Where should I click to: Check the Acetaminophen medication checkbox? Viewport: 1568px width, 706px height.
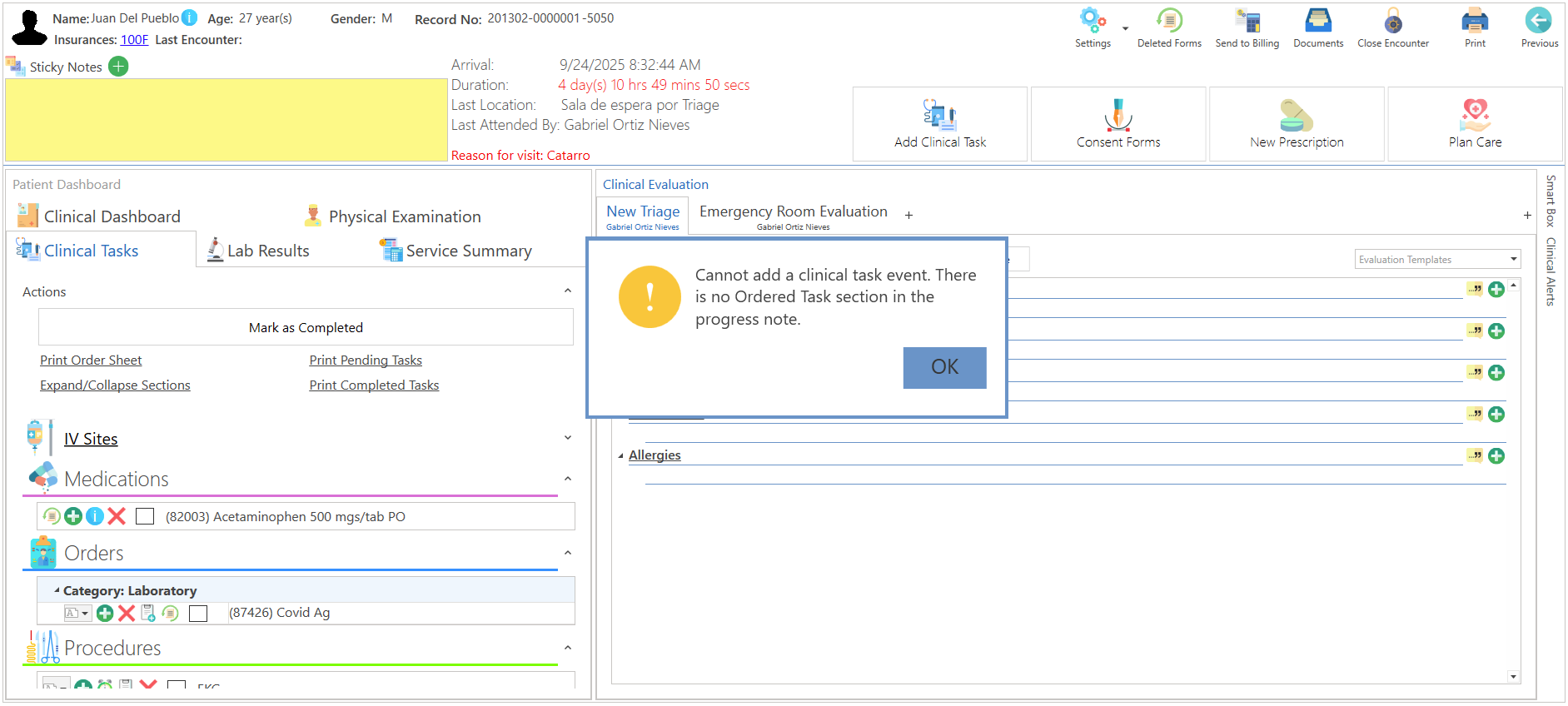[x=145, y=517]
